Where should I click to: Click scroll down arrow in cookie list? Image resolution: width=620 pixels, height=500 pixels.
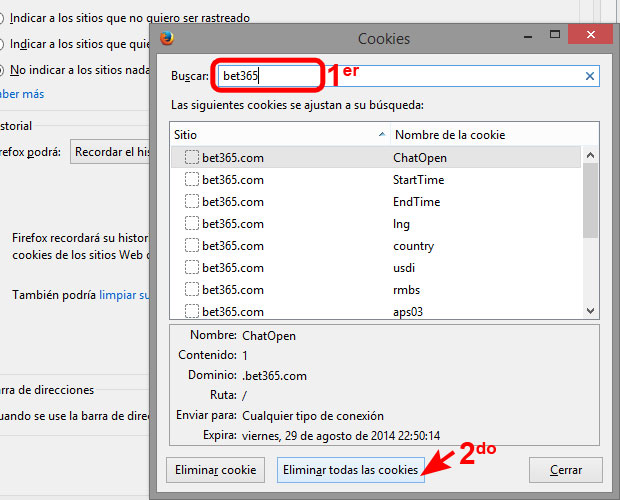click(590, 311)
